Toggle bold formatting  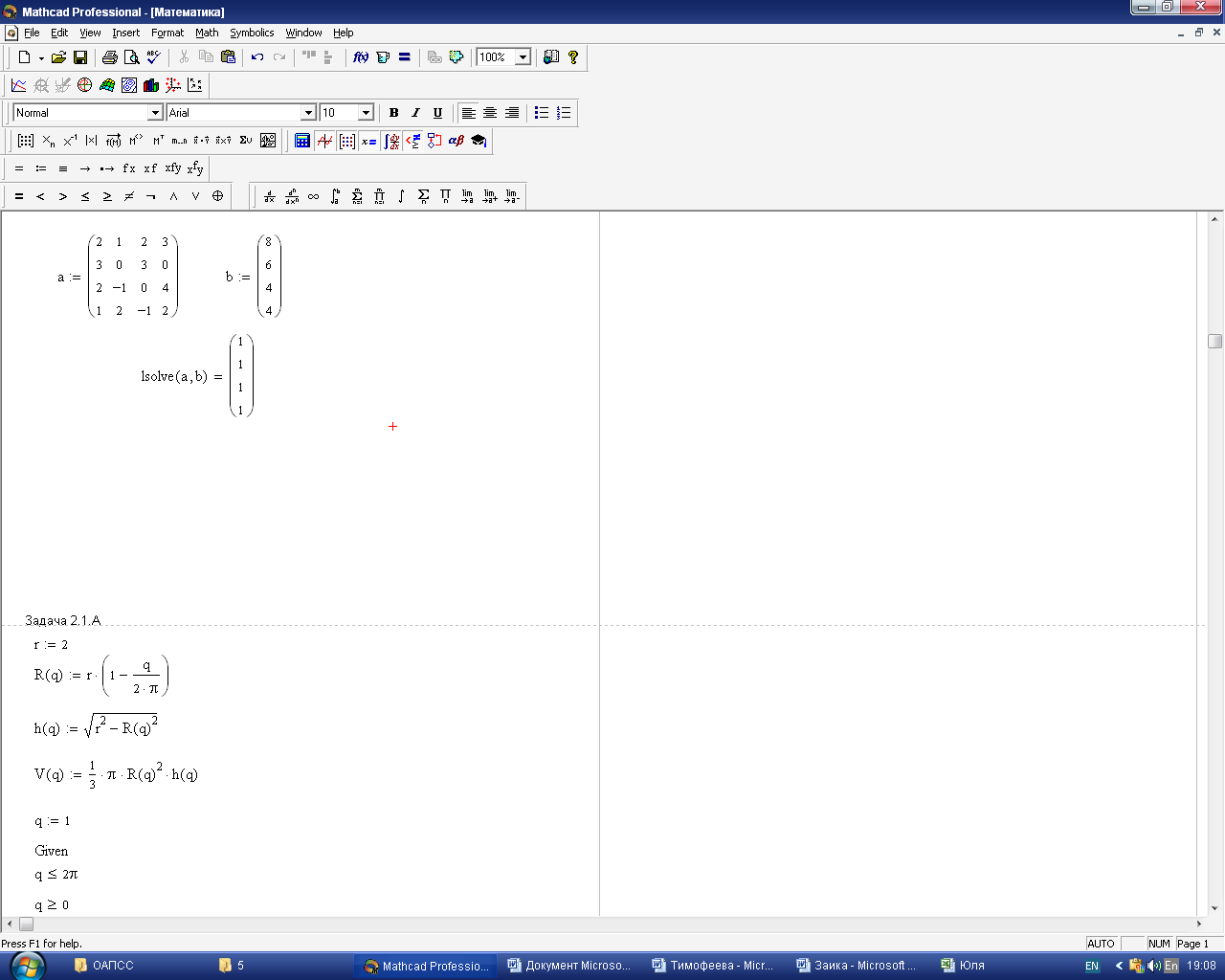393,113
